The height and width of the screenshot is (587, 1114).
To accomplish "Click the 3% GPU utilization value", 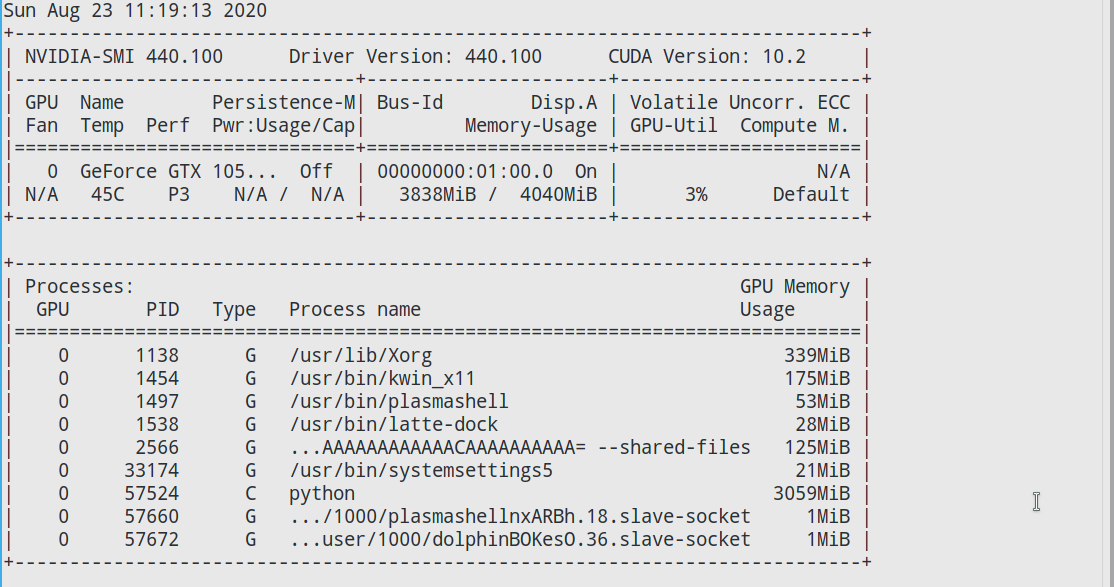I will click(x=696, y=195).
